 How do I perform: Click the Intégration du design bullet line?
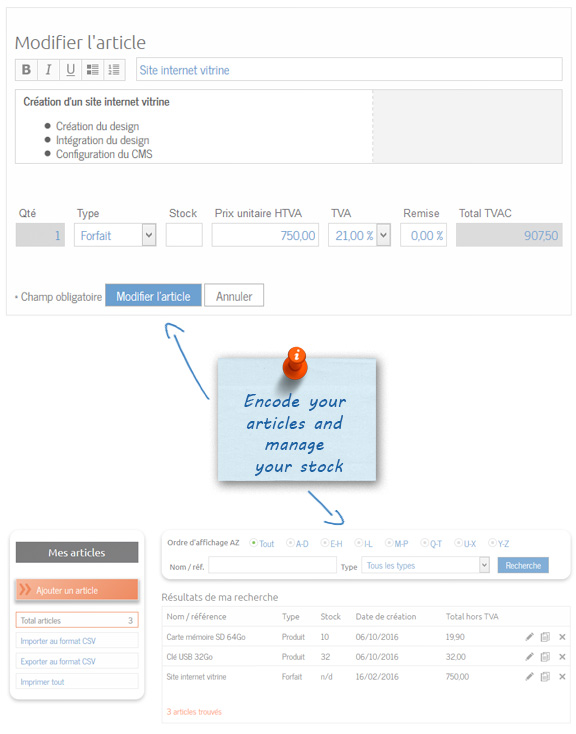[102, 140]
